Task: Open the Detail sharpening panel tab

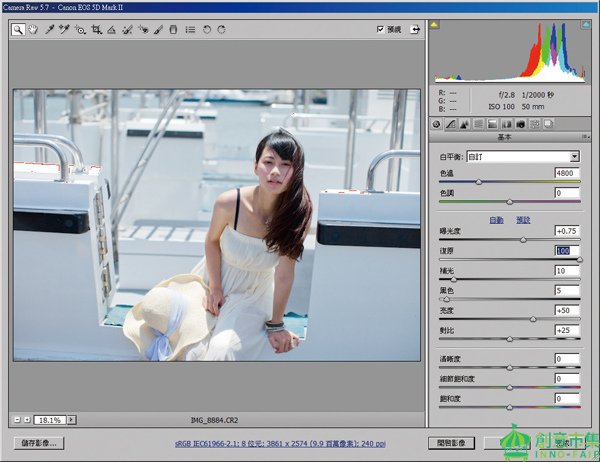Action: coord(465,124)
